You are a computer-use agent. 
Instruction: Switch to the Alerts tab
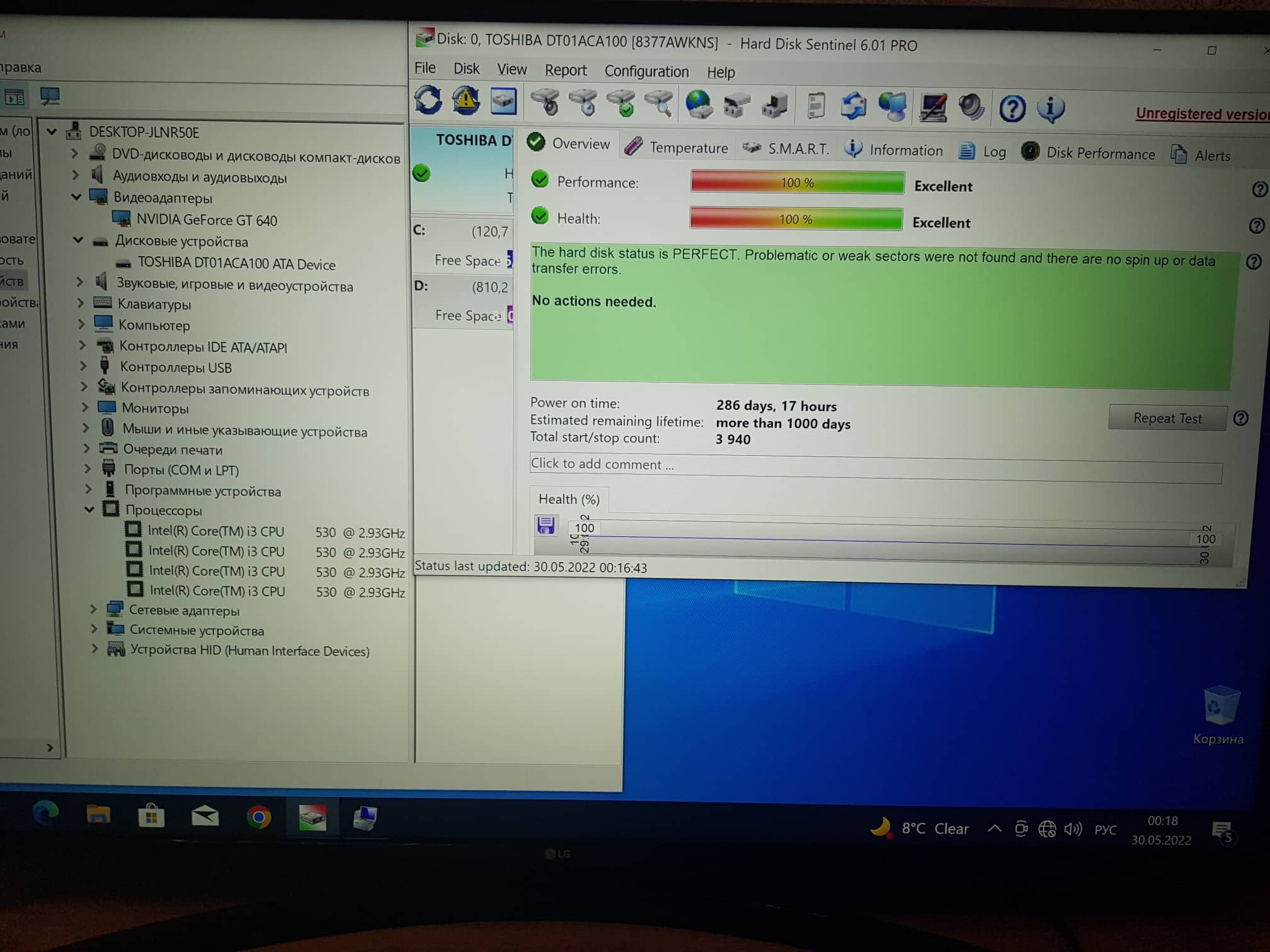click(1201, 155)
